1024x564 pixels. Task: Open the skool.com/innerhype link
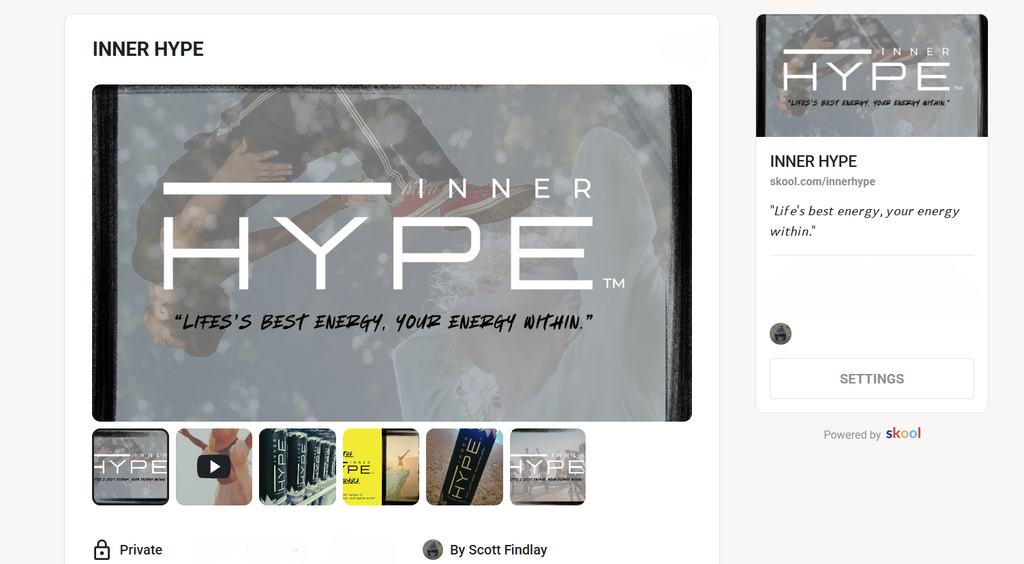[x=822, y=181]
